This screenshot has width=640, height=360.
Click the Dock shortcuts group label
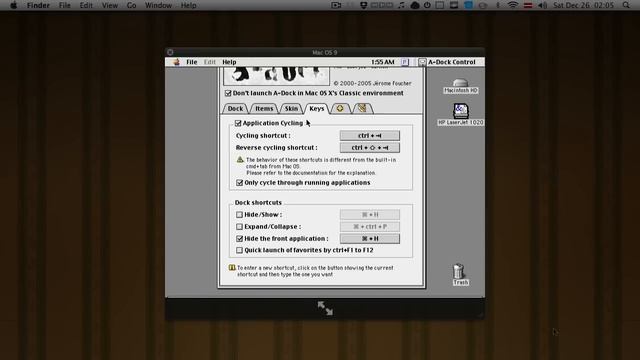click(x=258, y=202)
